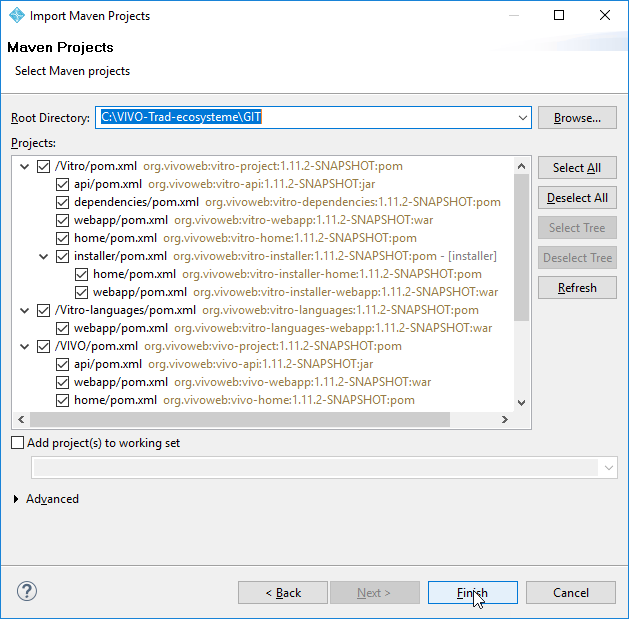Screen dimensions: 629x619
Task: Maximize the Import Maven Projects window
Action: click(559, 15)
